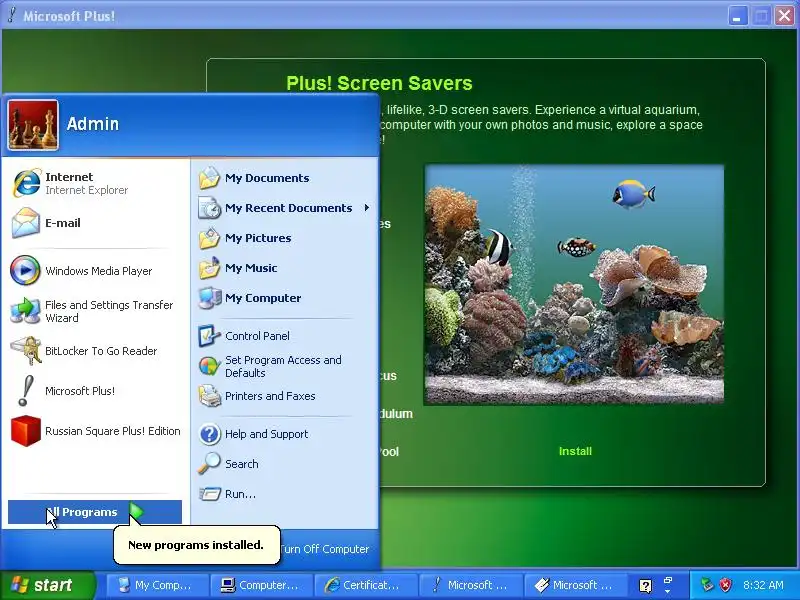Image resolution: width=800 pixels, height=600 pixels.
Task: Open Control Panel icon
Action: click(x=209, y=336)
